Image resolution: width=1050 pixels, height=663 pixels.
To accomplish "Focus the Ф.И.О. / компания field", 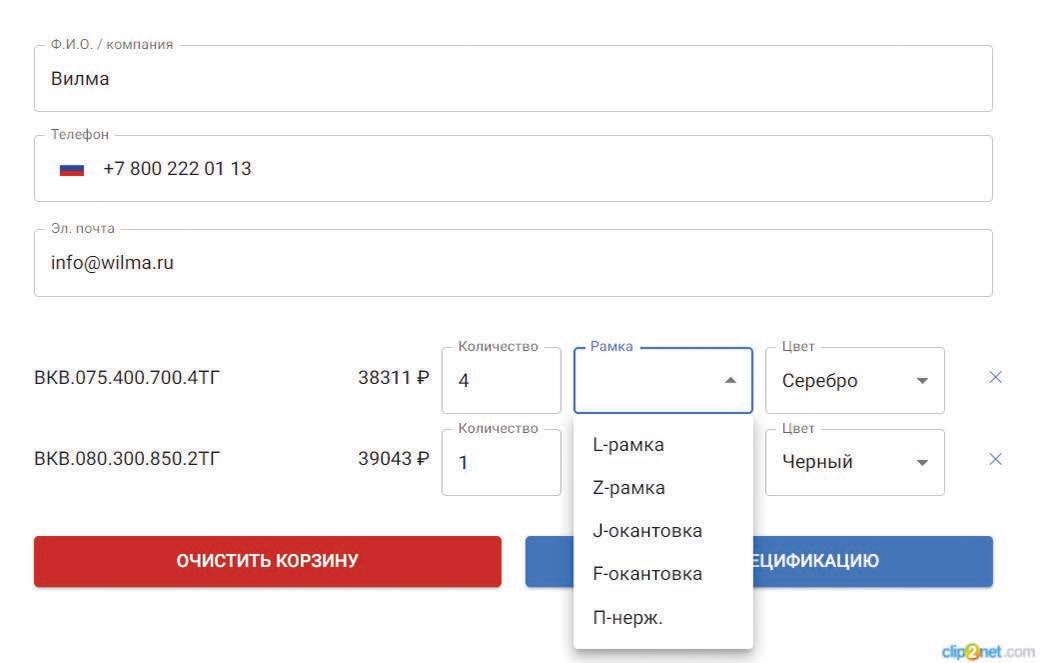I will pyautogui.click(x=513, y=78).
